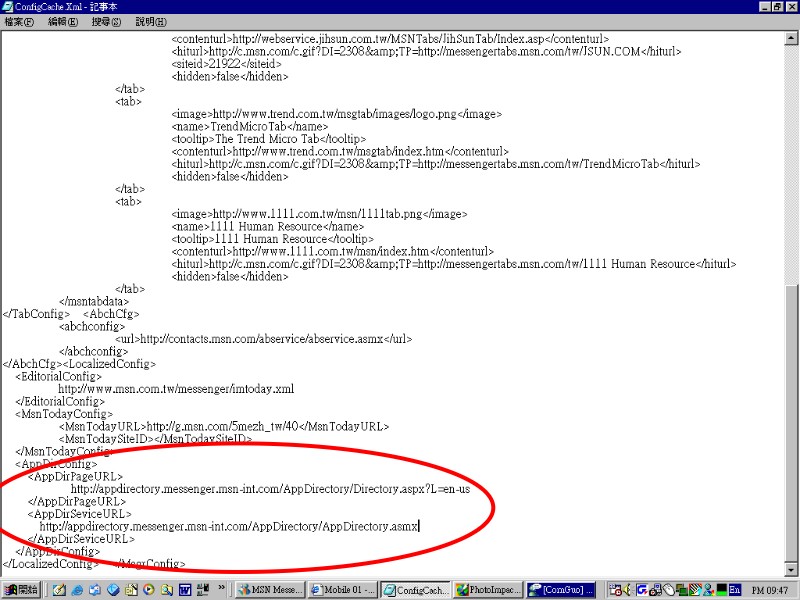Screen dimensions: 800x600
Task: Click the TrendMicroTab name line
Action: 249,127
